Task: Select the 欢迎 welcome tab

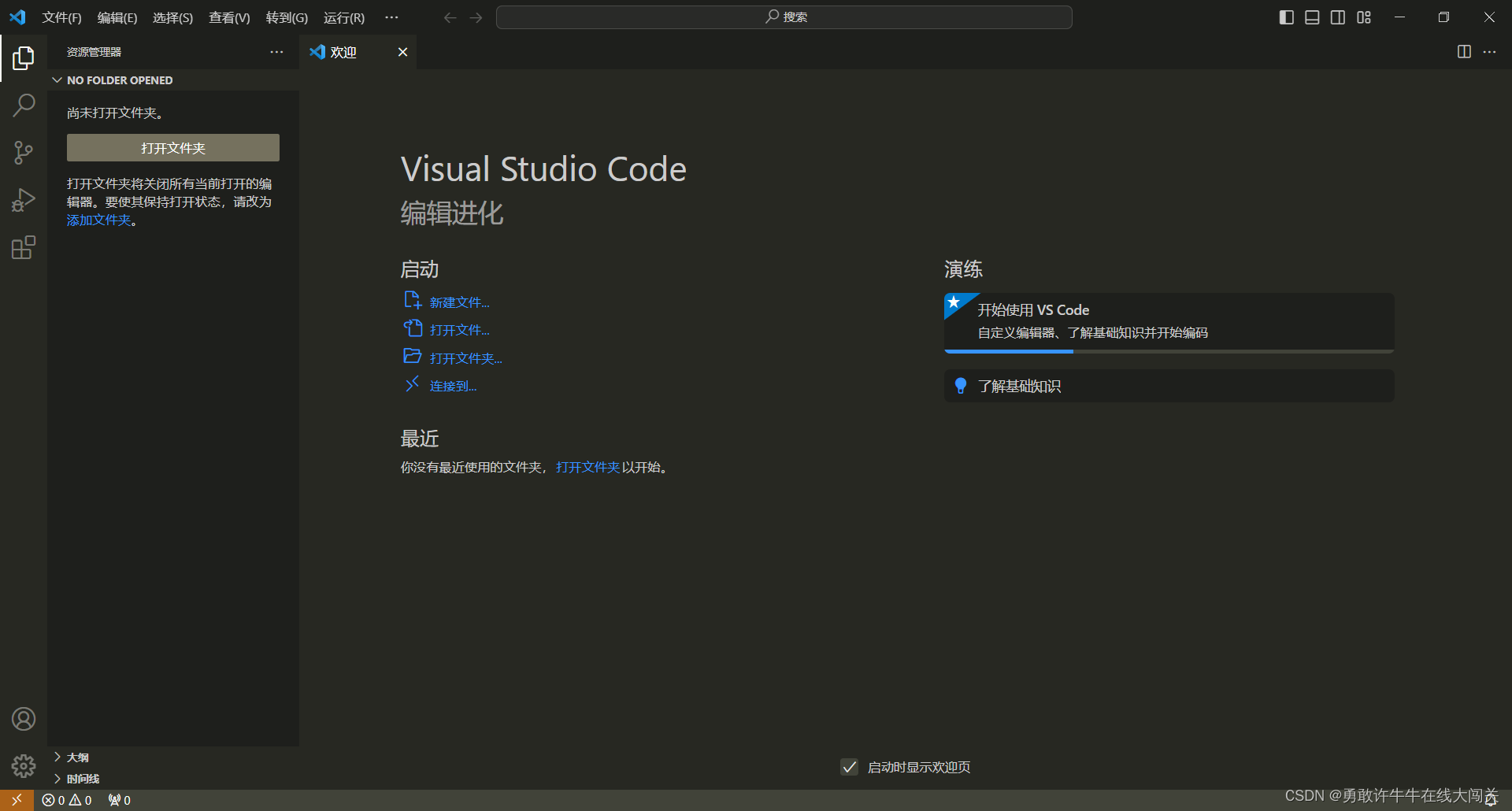Action: [x=358, y=52]
